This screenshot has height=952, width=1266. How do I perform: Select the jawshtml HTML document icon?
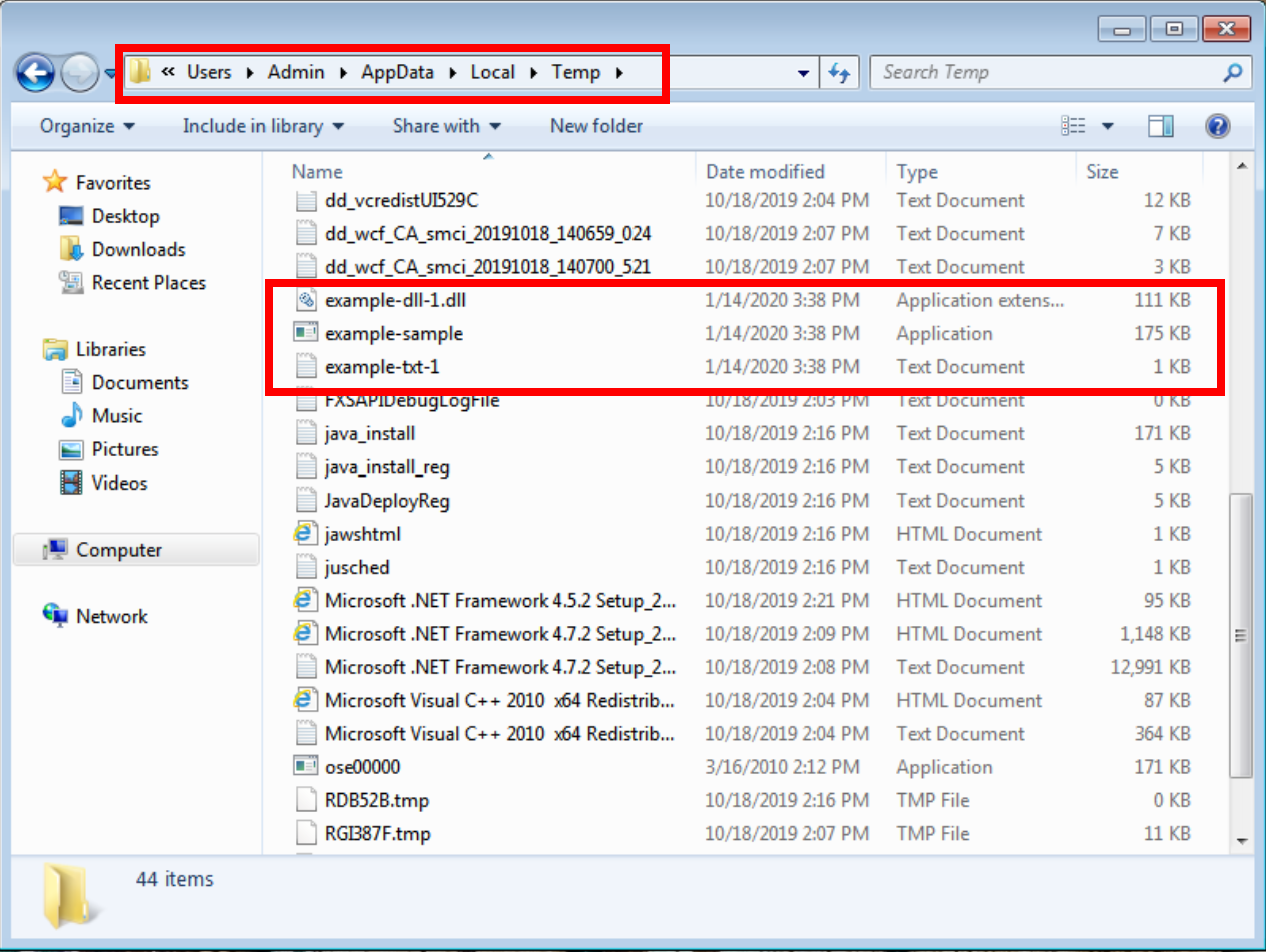point(306,534)
